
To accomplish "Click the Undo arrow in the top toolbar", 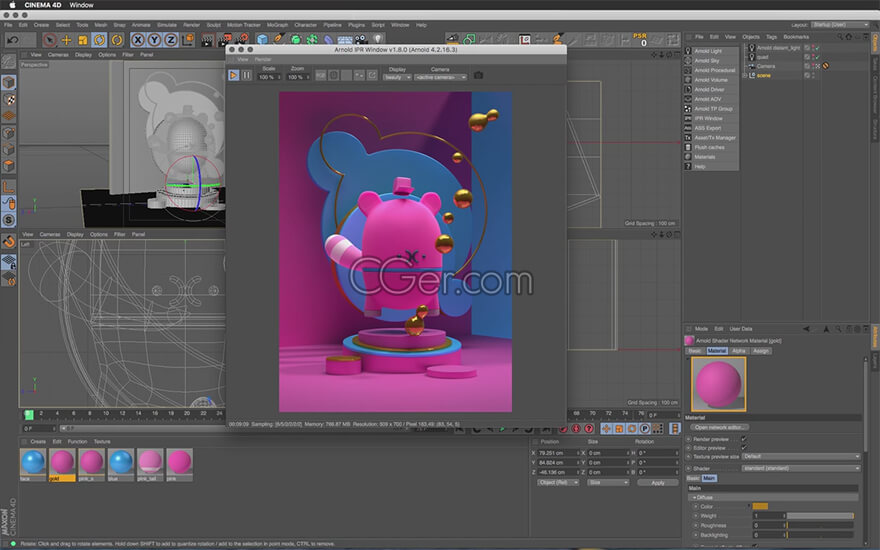I will coord(13,40).
